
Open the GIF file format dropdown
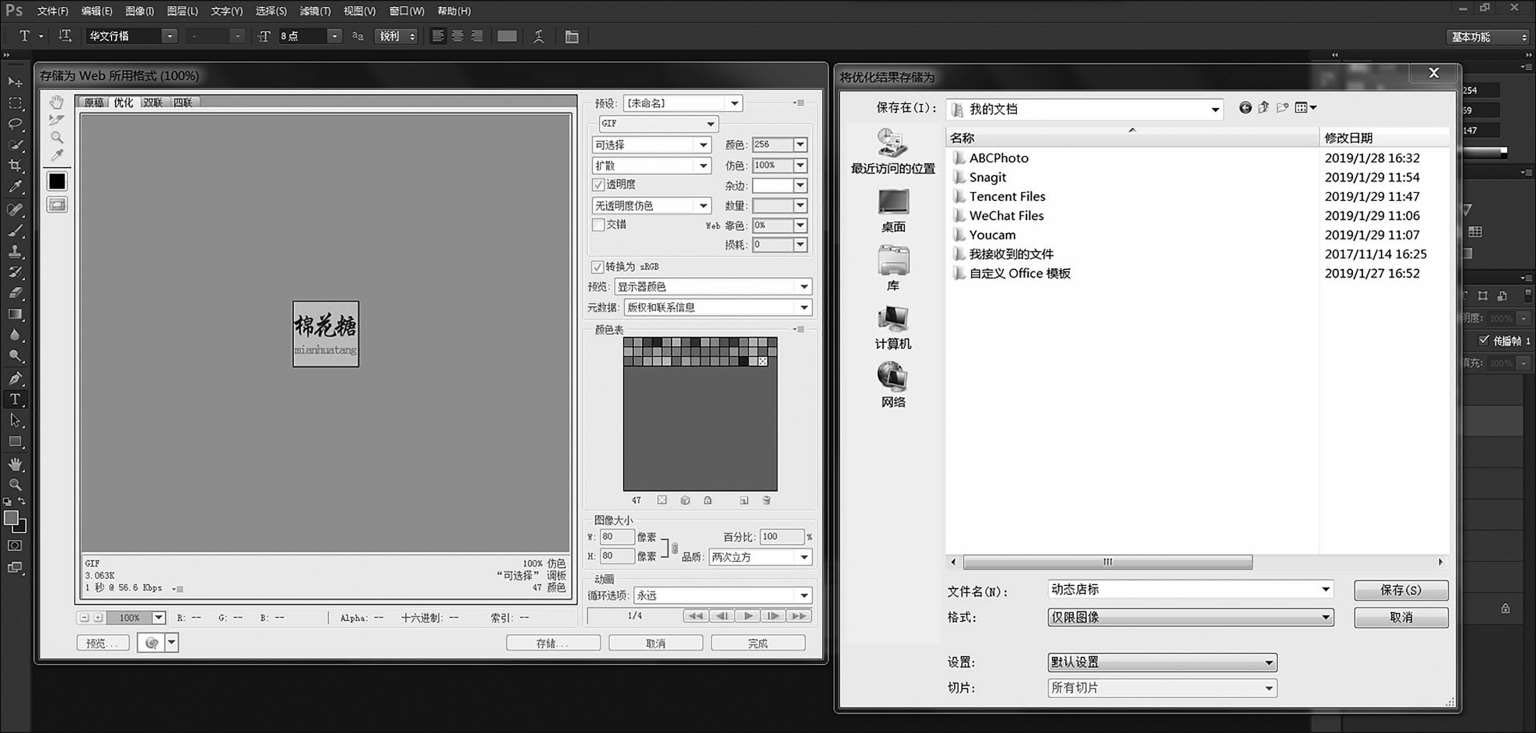tap(658, 124)
